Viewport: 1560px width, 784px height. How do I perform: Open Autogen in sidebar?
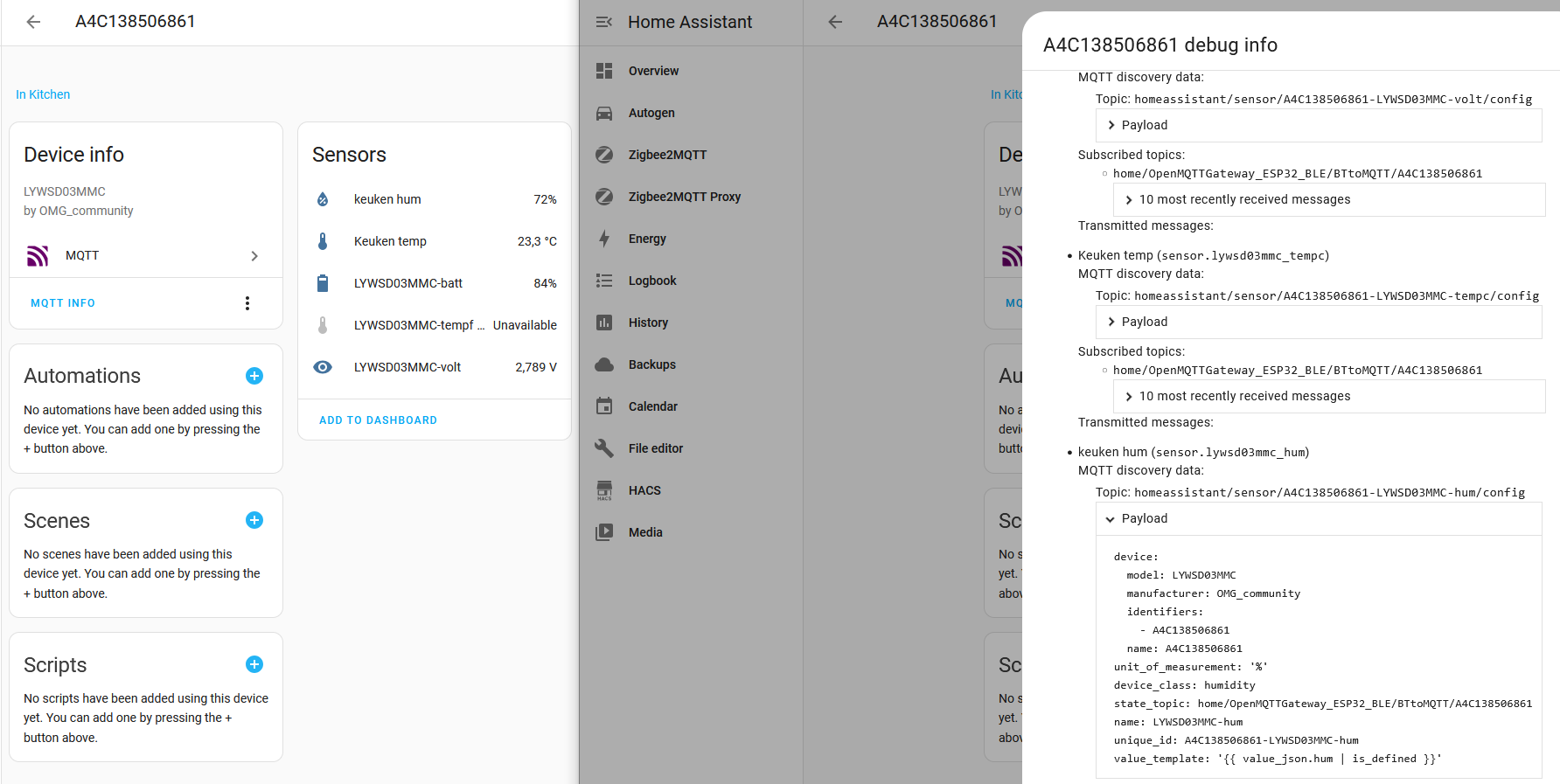pos(691,113)
